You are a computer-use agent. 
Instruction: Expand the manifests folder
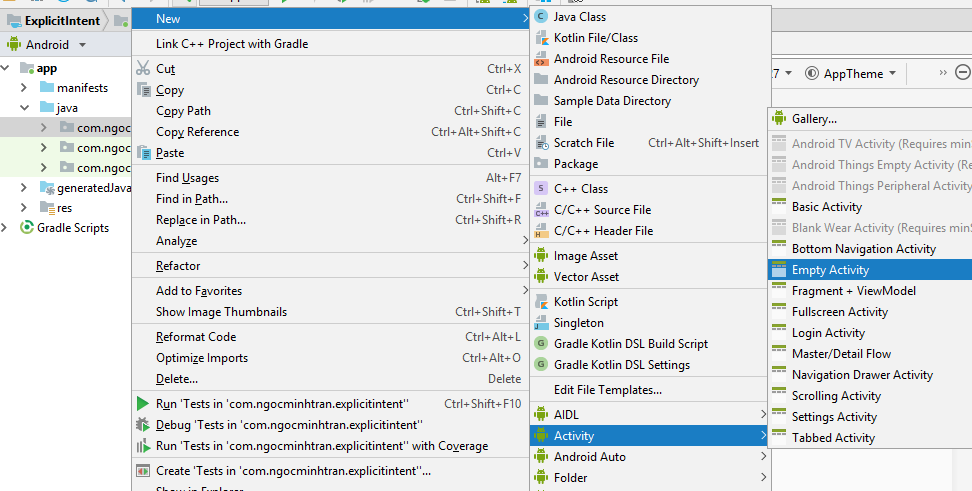tap(24, 87)
